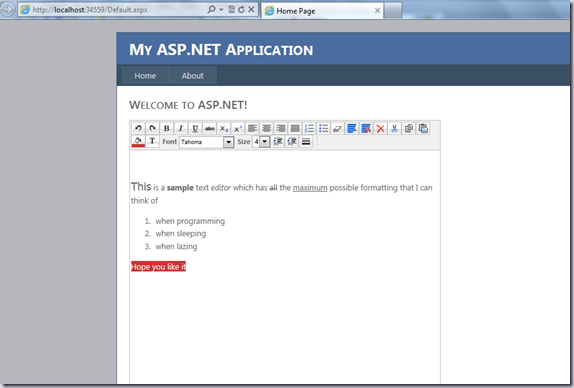Close the Home Page browser tab
574x388 pixels.
point(377,11)
